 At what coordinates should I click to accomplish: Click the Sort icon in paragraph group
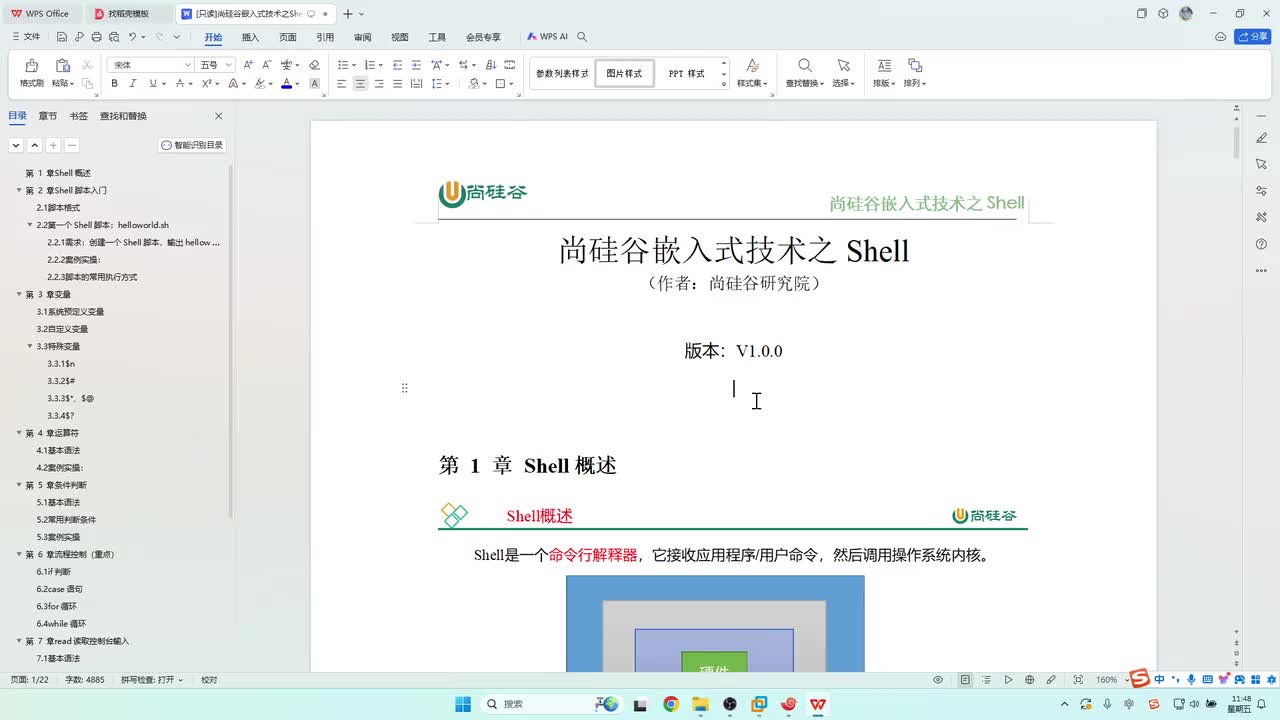490,65
